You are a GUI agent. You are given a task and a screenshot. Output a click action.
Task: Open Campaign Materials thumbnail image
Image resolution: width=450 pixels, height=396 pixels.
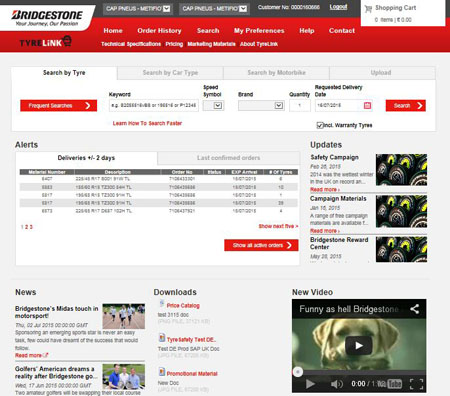tap(401, 211)
